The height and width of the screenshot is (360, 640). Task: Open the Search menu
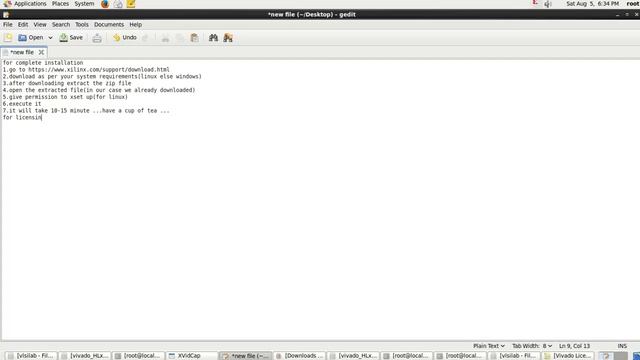coord(61,24)
